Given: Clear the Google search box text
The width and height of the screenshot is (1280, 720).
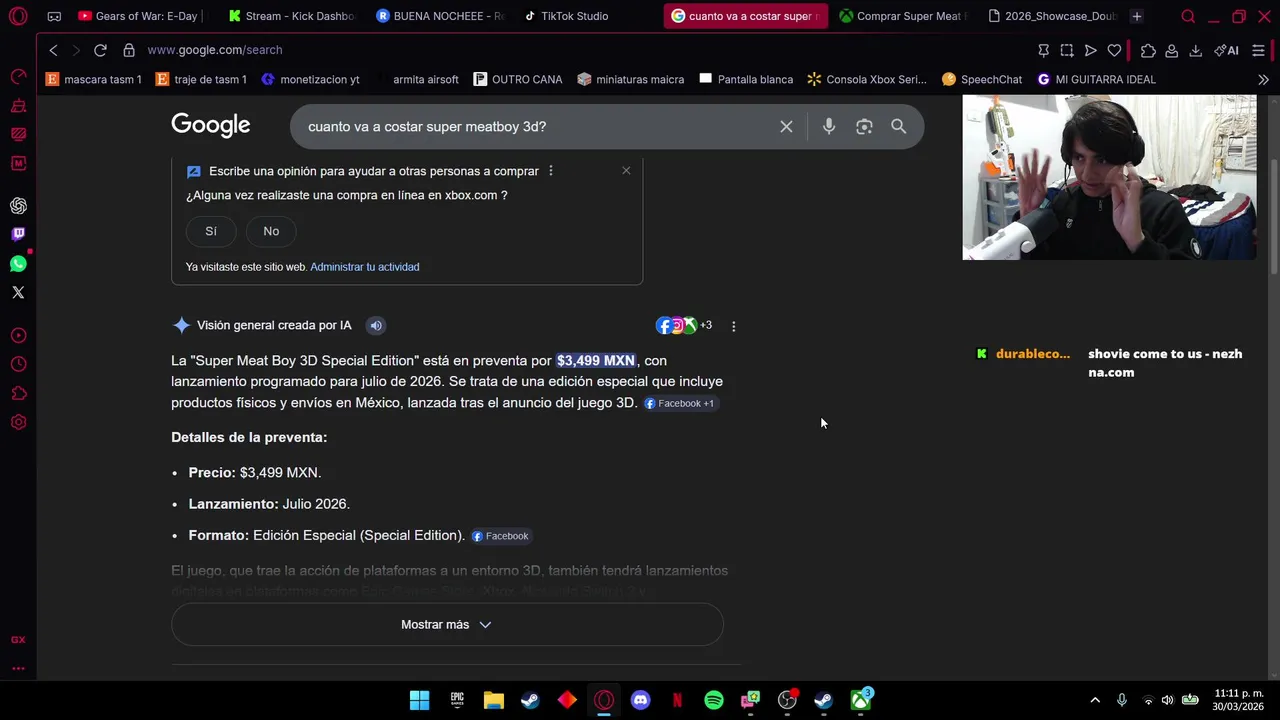Looking at the screenshot, I should coord(786,127).
